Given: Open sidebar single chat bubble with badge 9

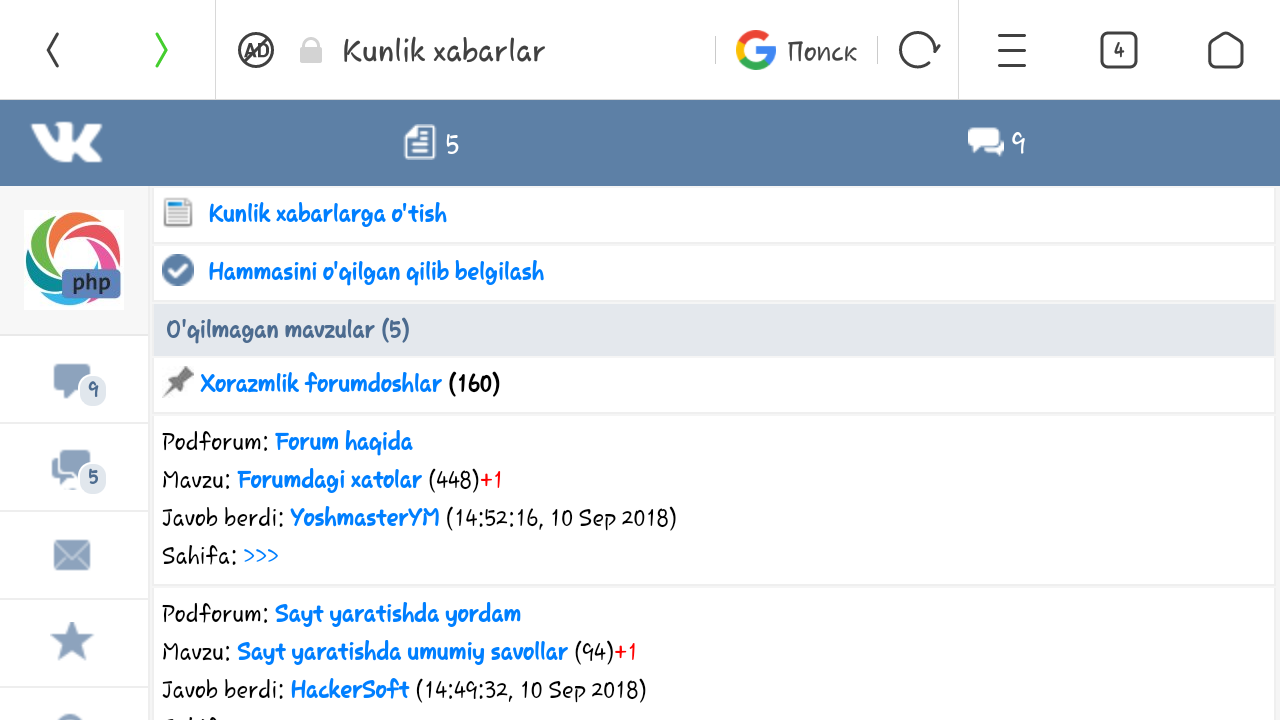Looking at the screenshot, I should tap(74, 381).
